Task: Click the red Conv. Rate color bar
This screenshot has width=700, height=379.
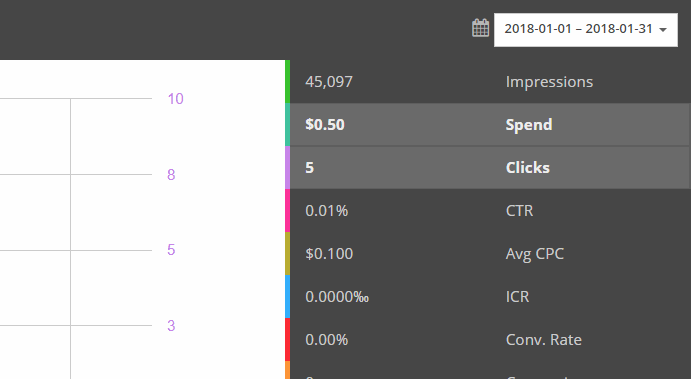Action: (x=288, y=340)
